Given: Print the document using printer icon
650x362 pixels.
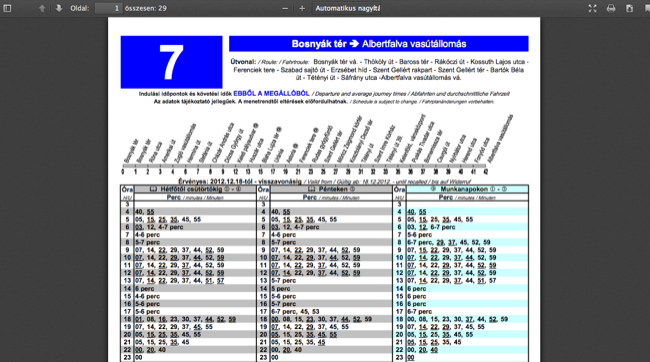Looking at the screenshot, I should pos(611,8).
